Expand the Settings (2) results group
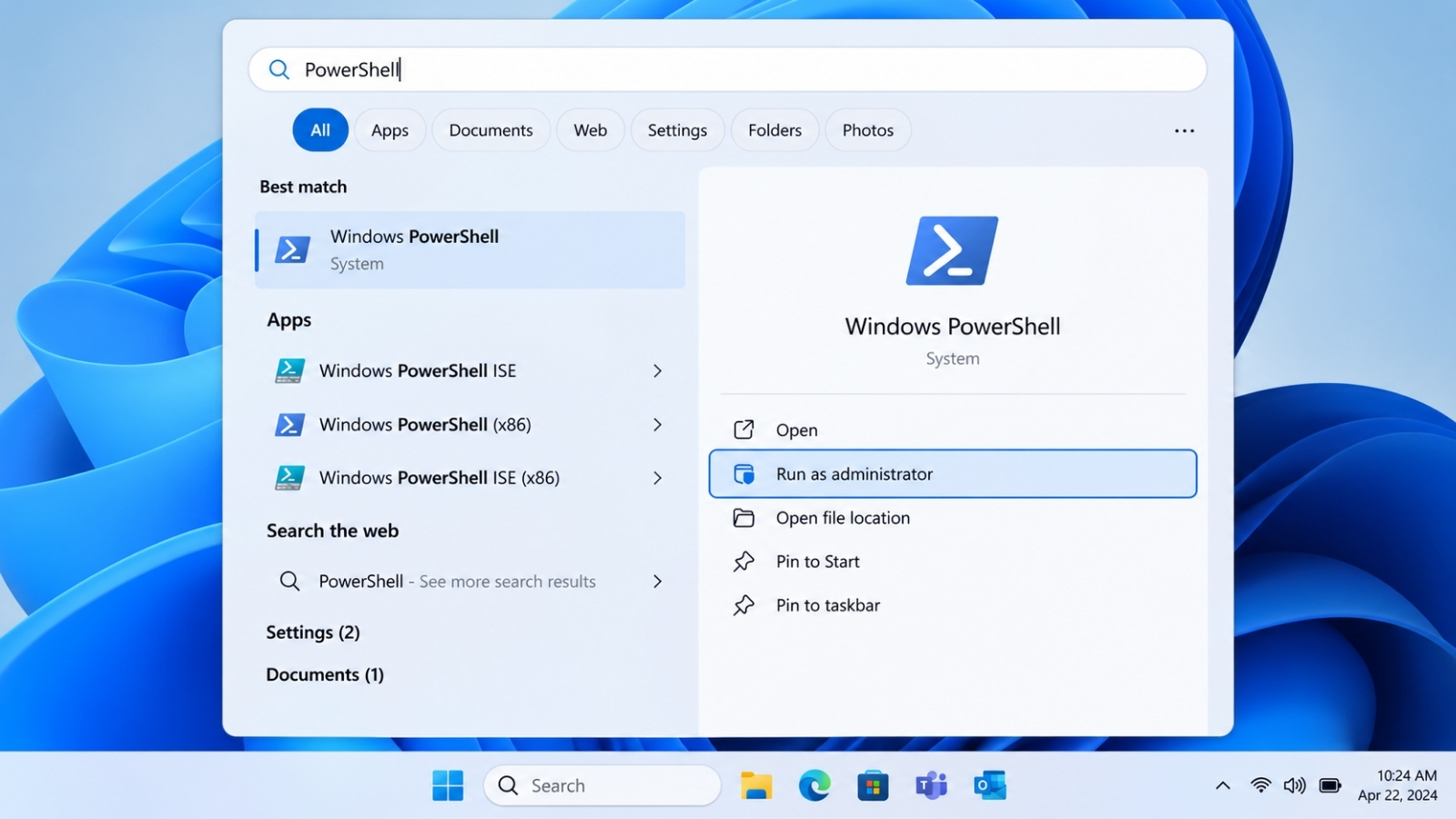The height and width of the screenshot is (819, 1456). [313, 632]
